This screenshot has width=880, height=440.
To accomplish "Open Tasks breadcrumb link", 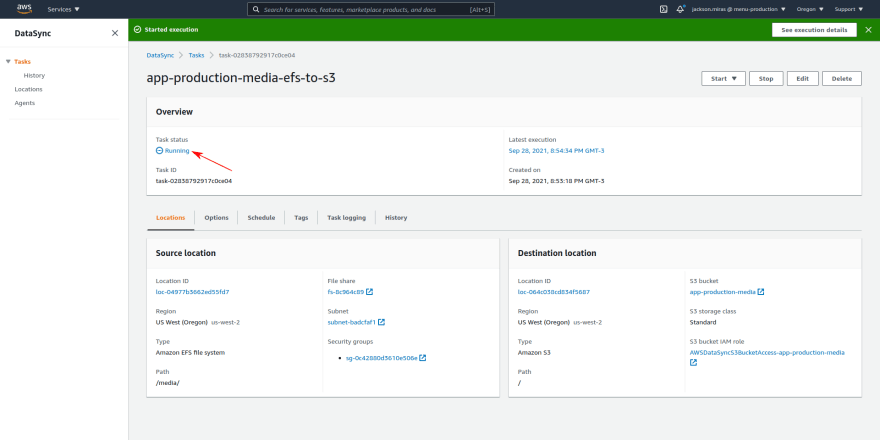I will click(x=196, y=56).
